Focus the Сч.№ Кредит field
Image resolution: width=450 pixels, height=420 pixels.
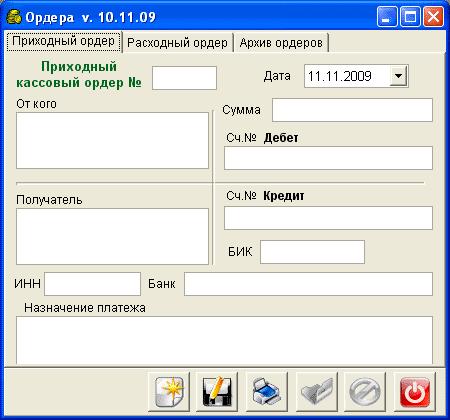click(x=328, y=218)
